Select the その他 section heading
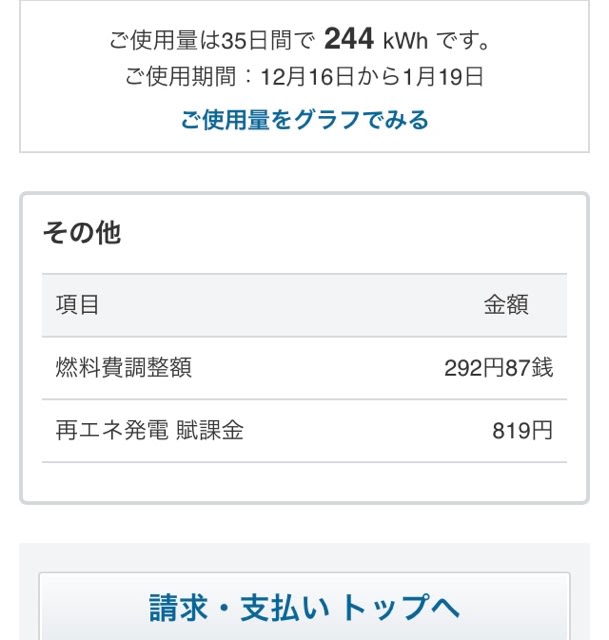The width and height of the screenshot is (609, 640). [x=82, y=233]
